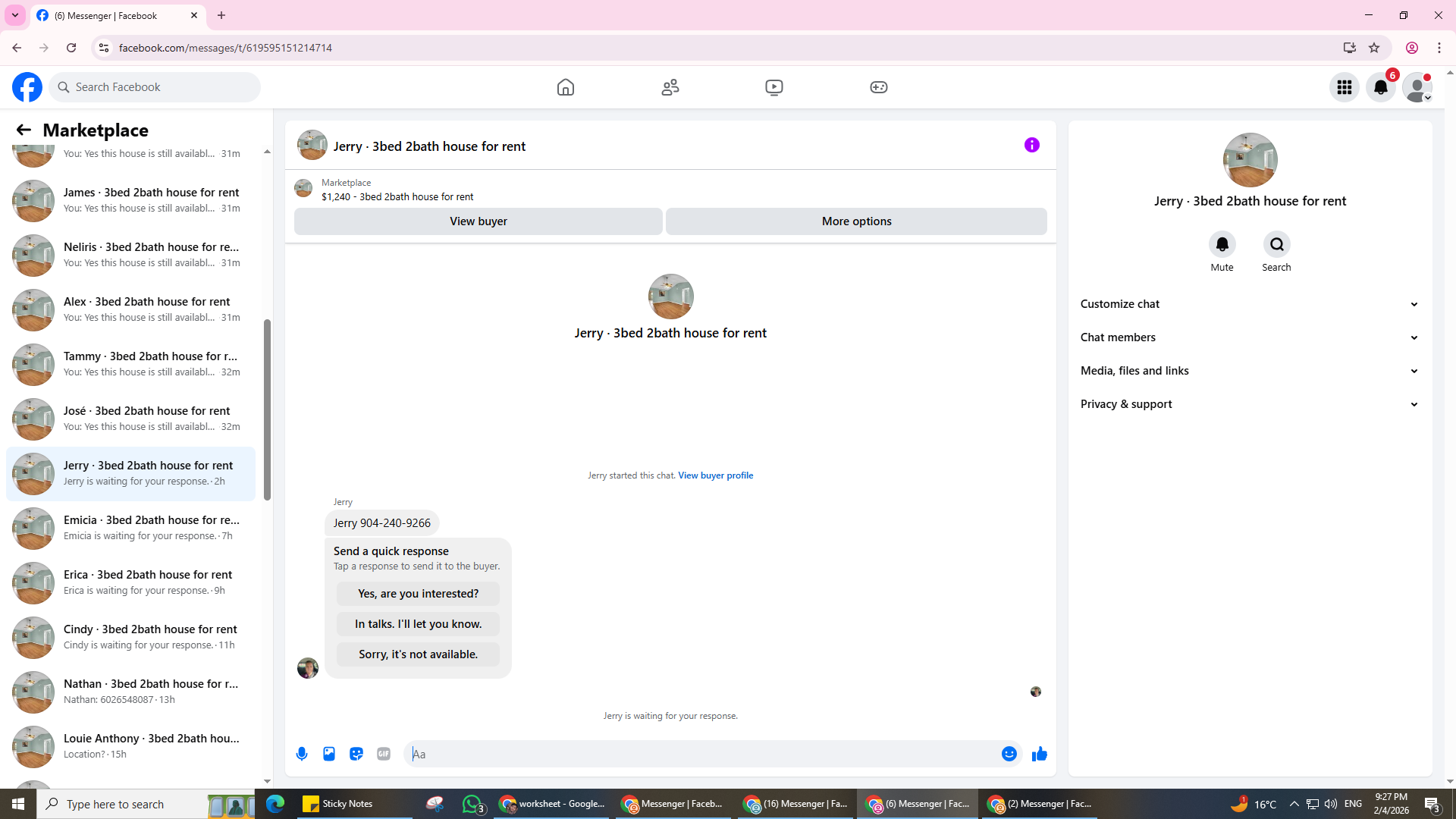Open the emoji picker in message box
Image resolution: width=1456 pixels, height=819 pixels.
tap(1009, 754)
